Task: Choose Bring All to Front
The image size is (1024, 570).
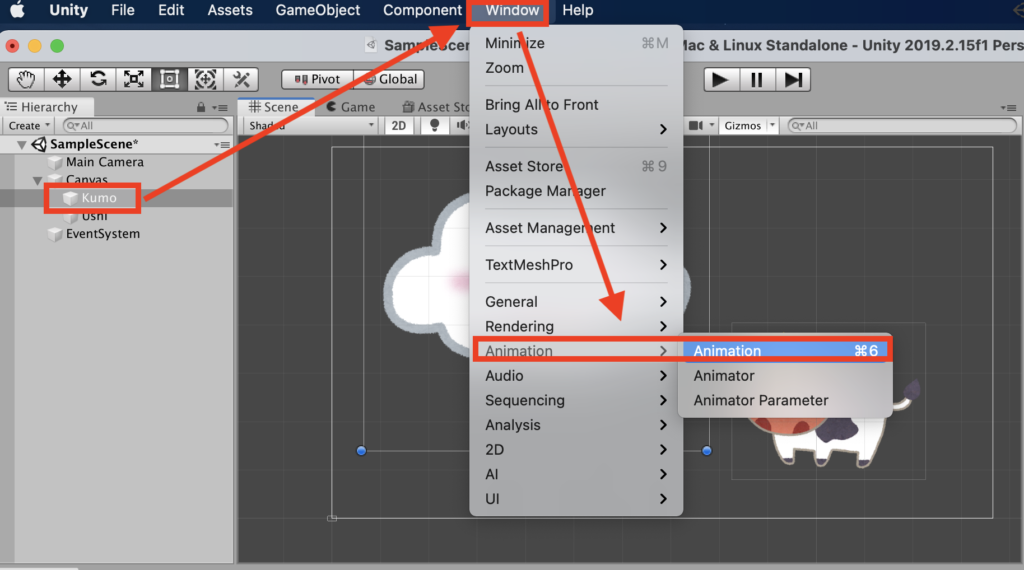Action: pos(576,104)
